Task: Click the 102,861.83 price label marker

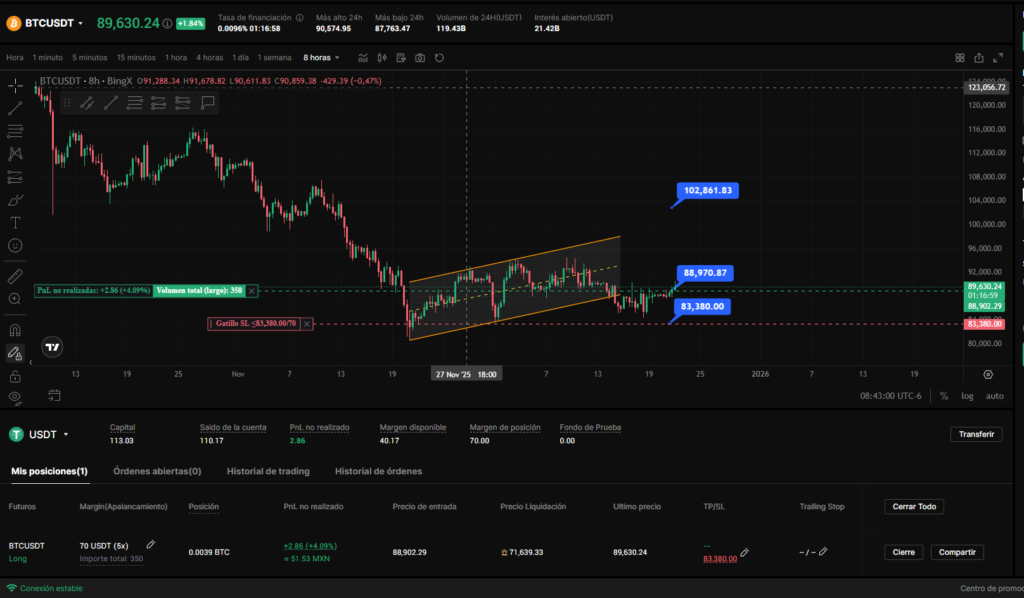Action: click(x=708, y=190)
